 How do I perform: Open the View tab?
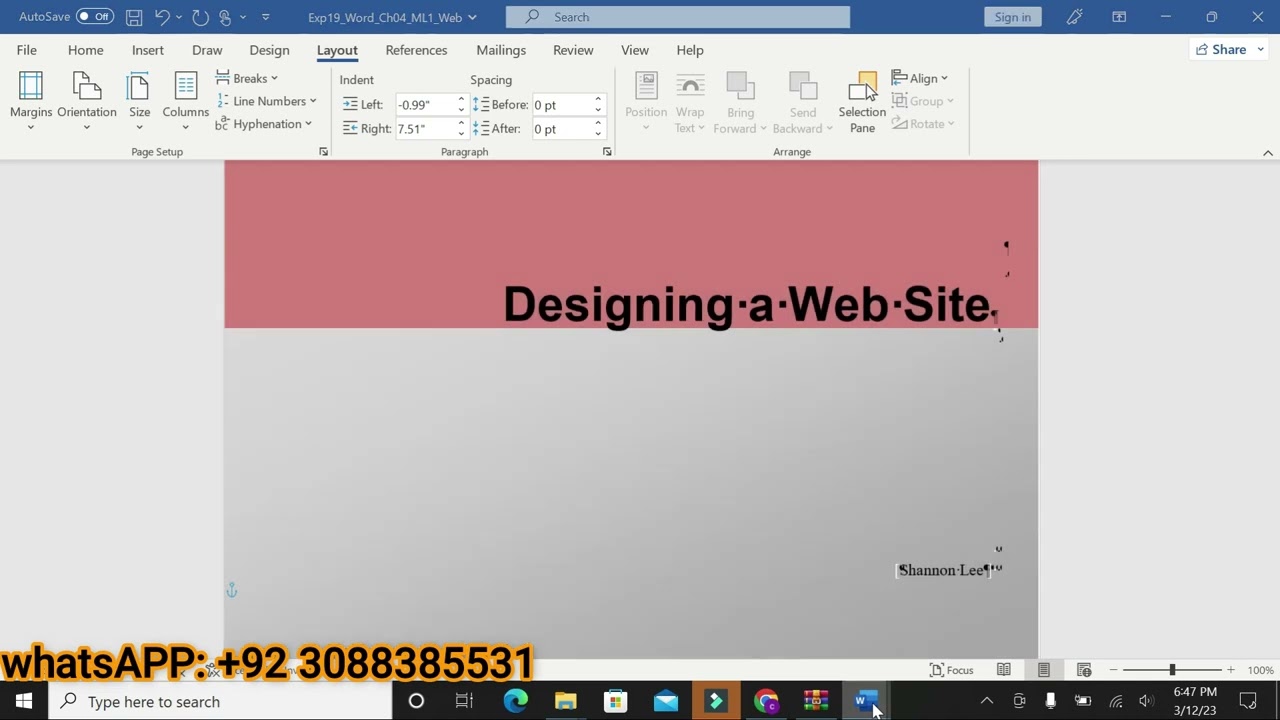tap(635, 50)
